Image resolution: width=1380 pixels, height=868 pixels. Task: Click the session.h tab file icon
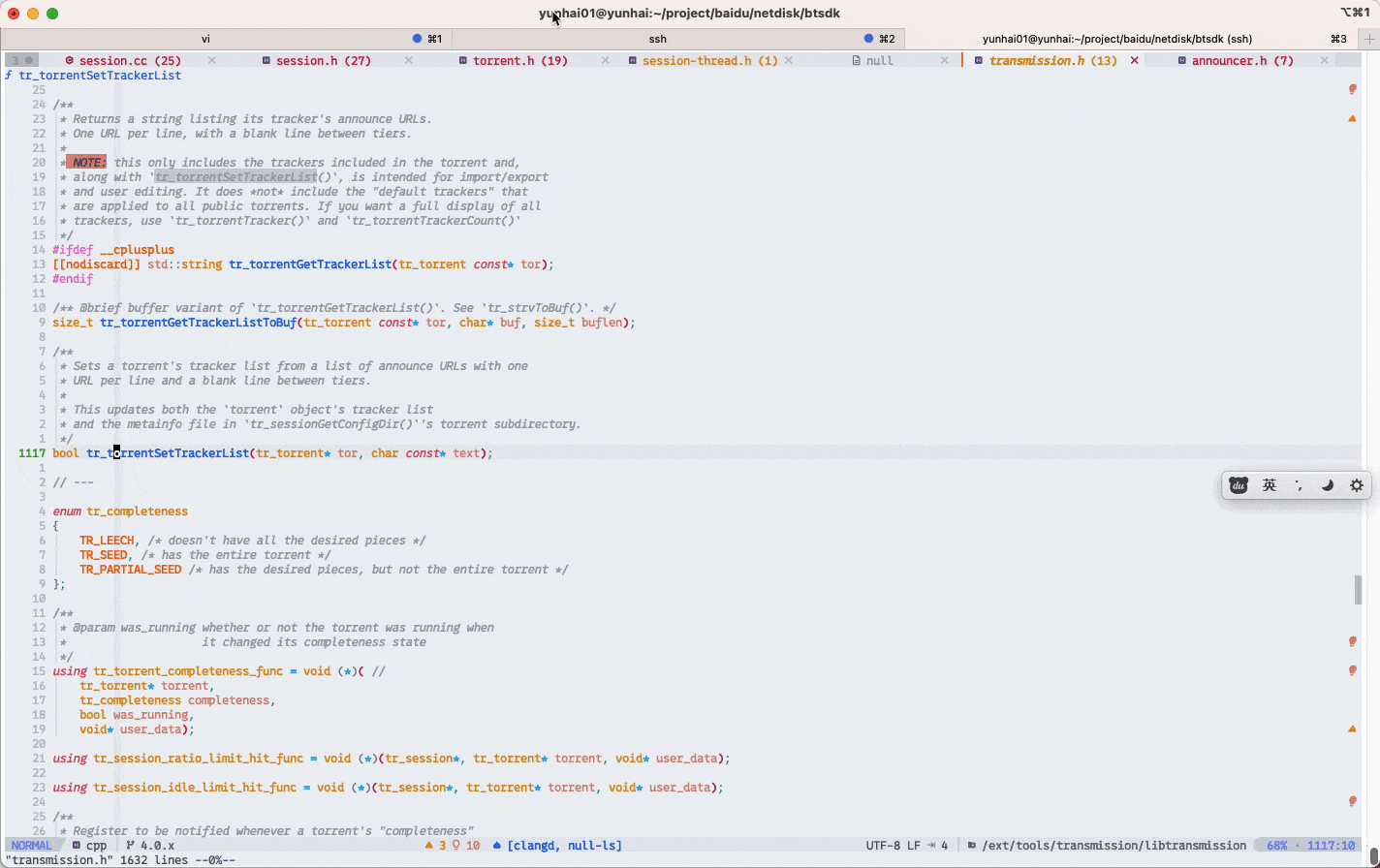tap(267, 60)
